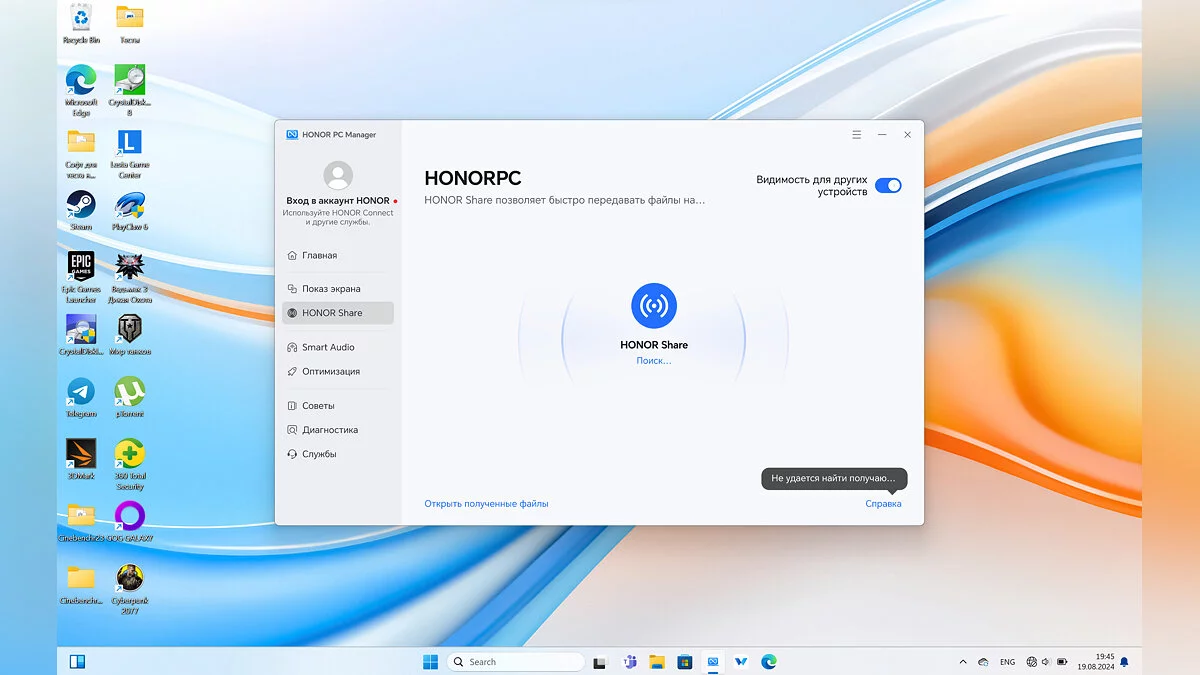Click the Справка help link
The image size is (1200, 675).
click(x=883, y=504)
